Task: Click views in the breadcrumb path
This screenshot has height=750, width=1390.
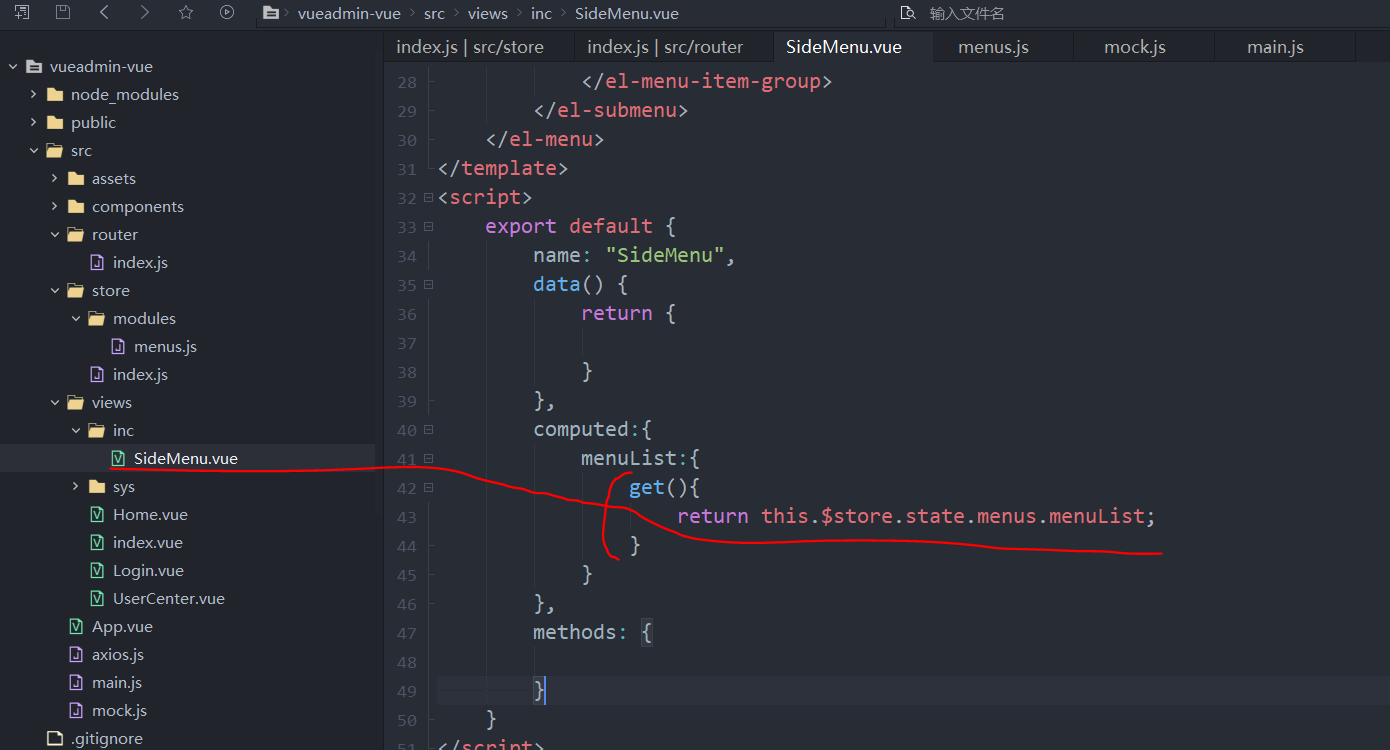Action: (488, 13)
